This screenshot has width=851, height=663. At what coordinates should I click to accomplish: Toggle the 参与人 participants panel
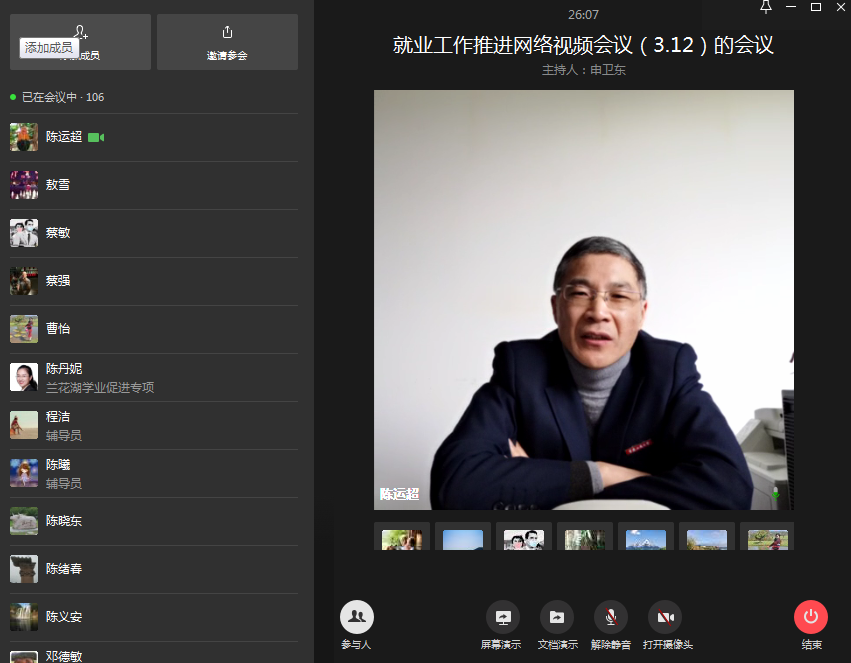[356, 617]
